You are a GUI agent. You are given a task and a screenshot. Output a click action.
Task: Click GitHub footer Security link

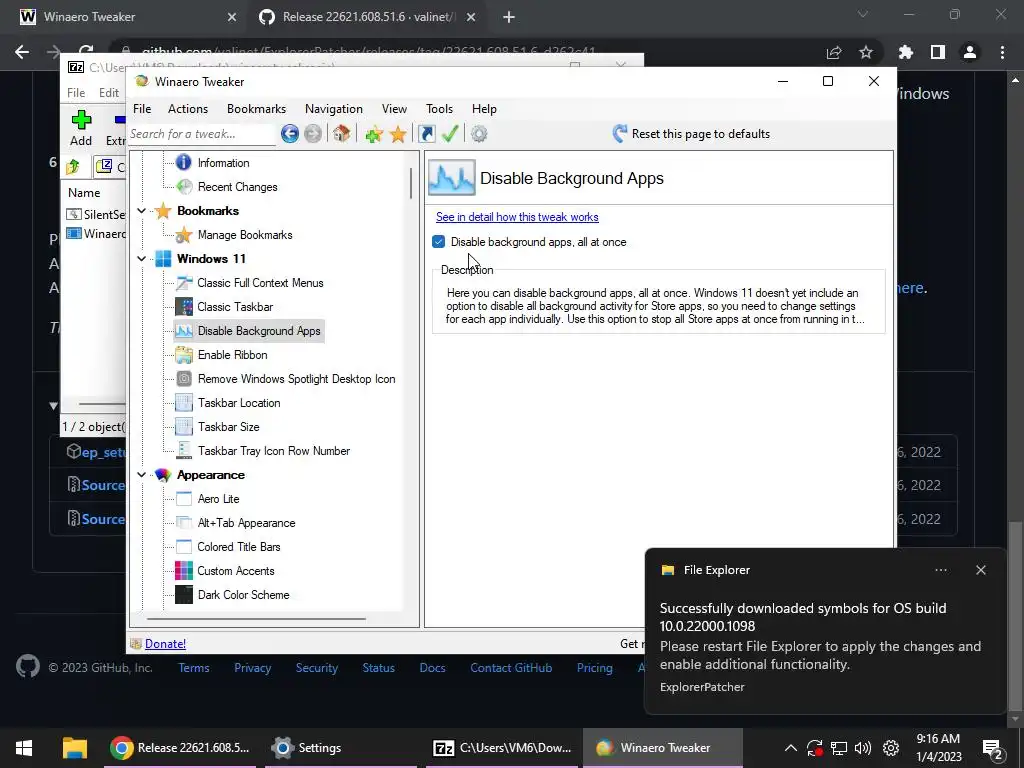click(317, 668)
